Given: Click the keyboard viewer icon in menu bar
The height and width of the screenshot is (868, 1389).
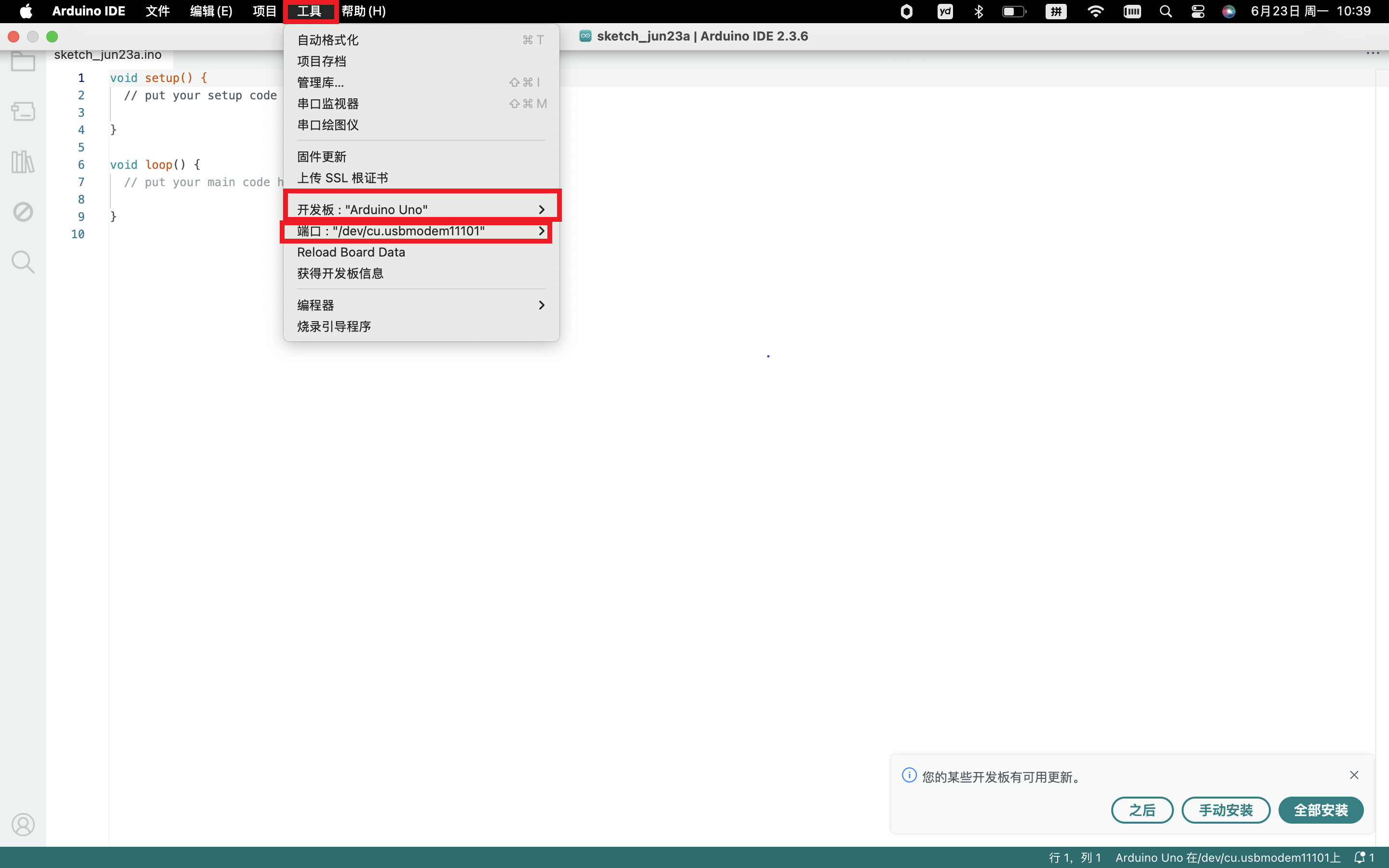Looking at the screenshot, I should click(x=1132, y=11).
